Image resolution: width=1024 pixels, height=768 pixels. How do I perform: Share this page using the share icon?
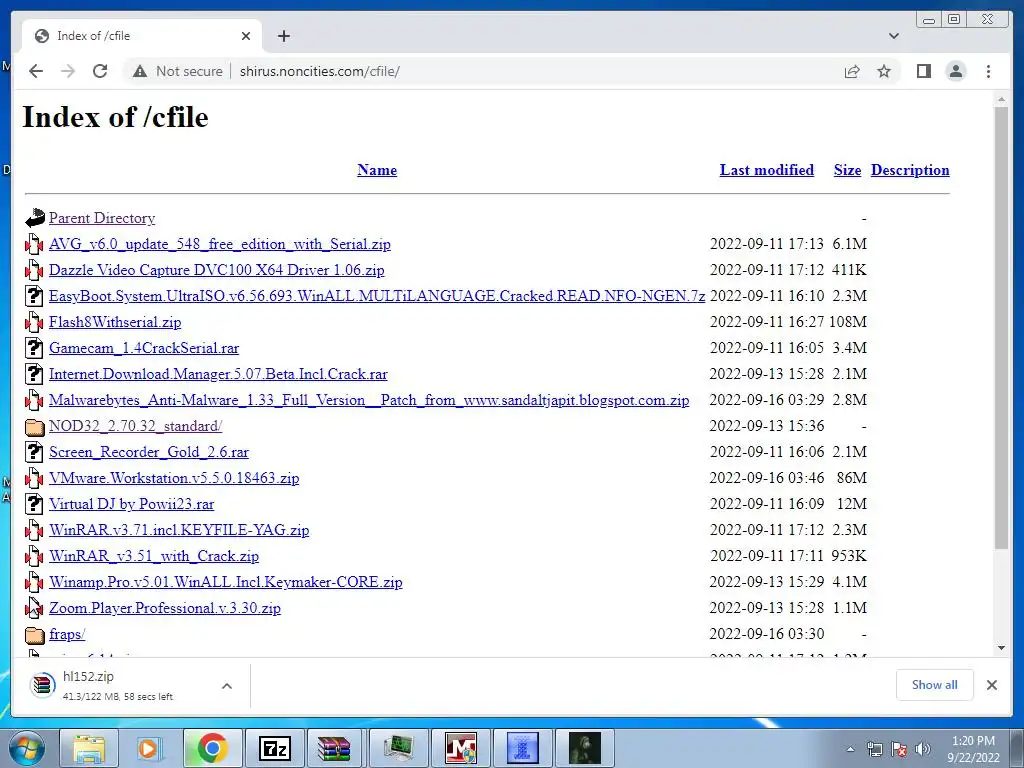(x=852, y=71)
